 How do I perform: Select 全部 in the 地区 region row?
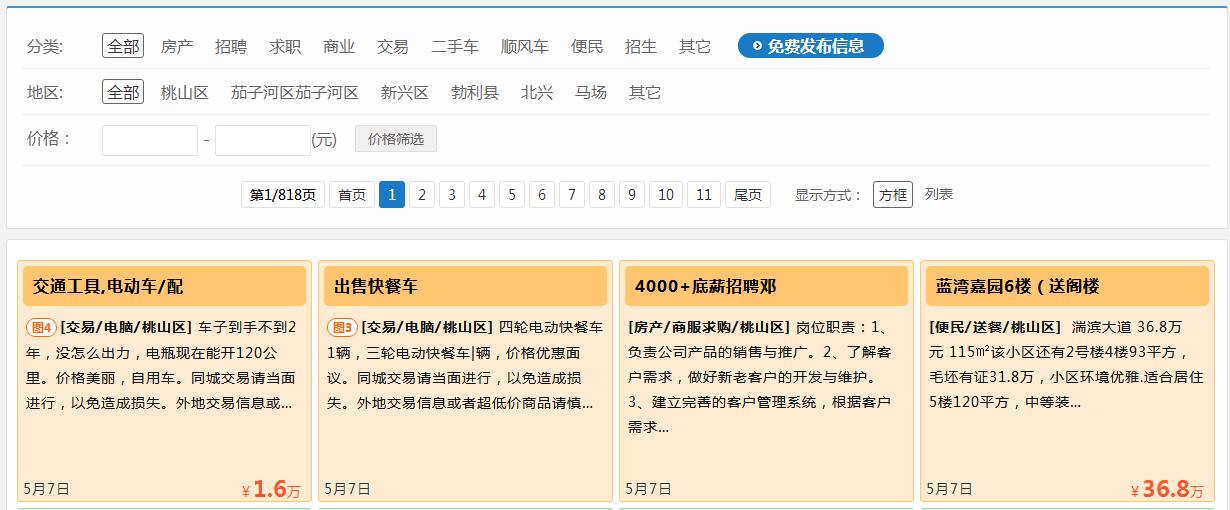click(123, 93)
